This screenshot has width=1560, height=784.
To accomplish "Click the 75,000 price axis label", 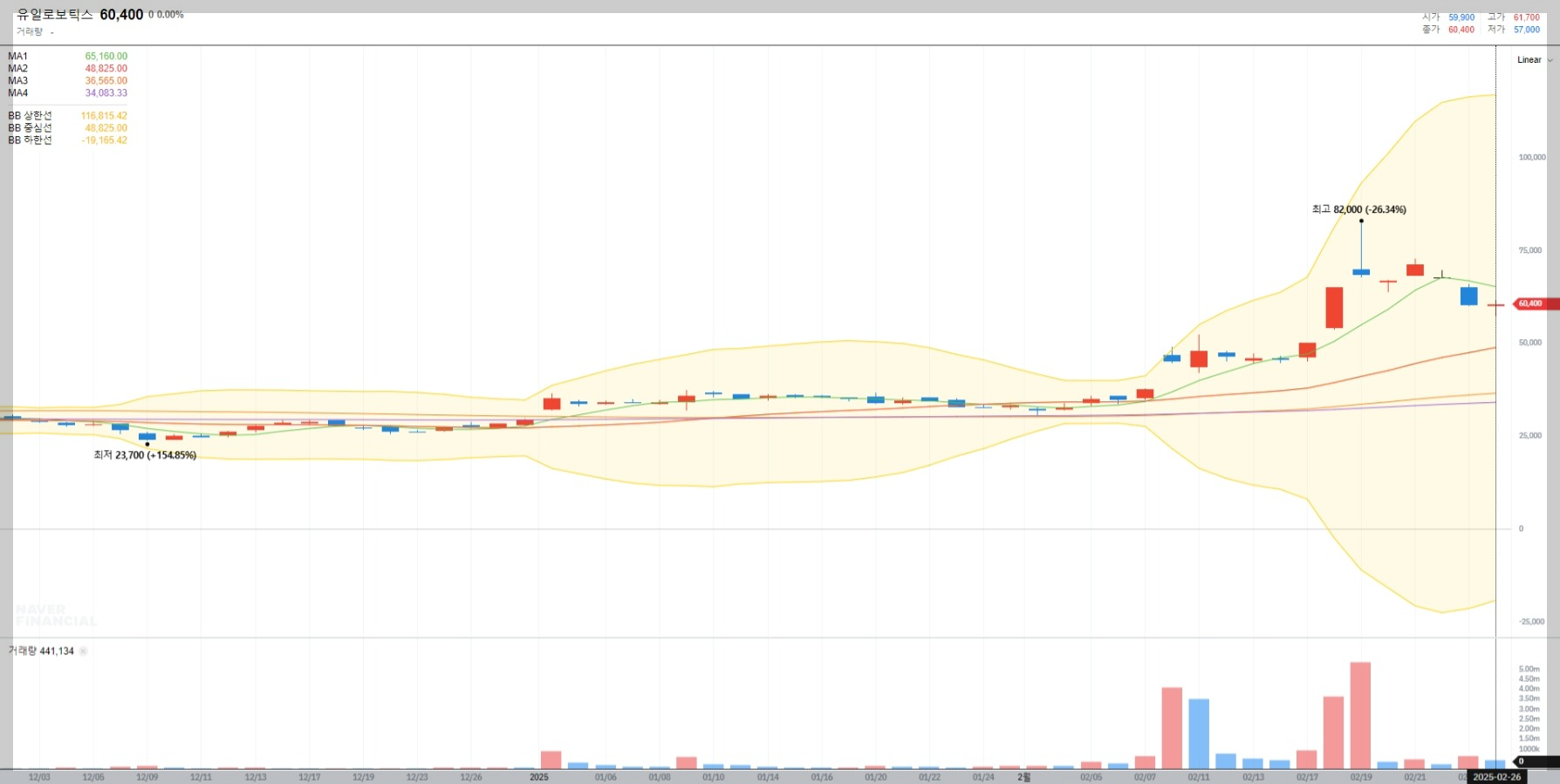I will click(1530, 250).
